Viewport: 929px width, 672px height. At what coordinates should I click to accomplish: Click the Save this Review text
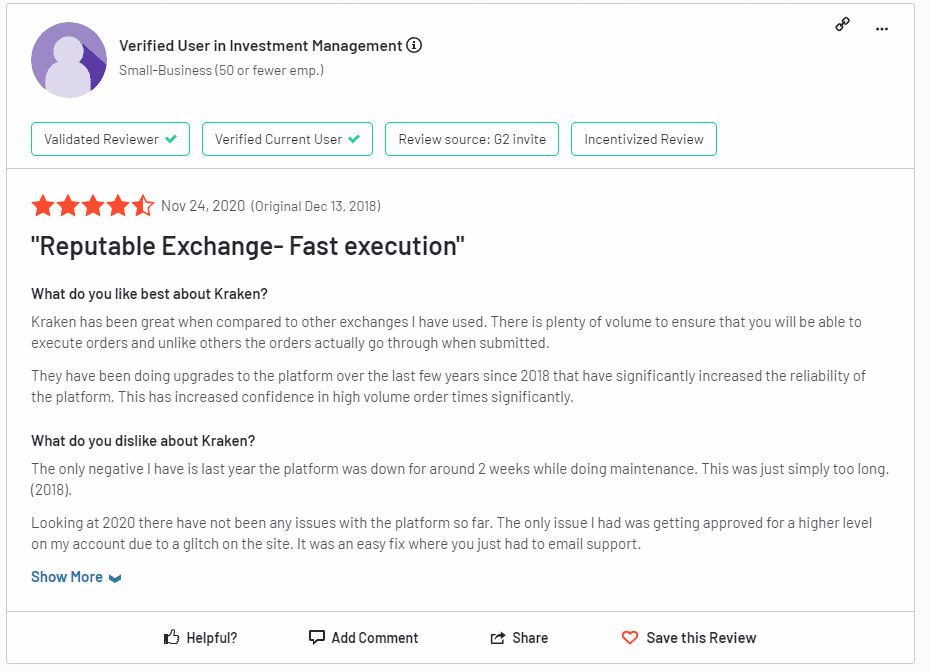pos(701,638)
